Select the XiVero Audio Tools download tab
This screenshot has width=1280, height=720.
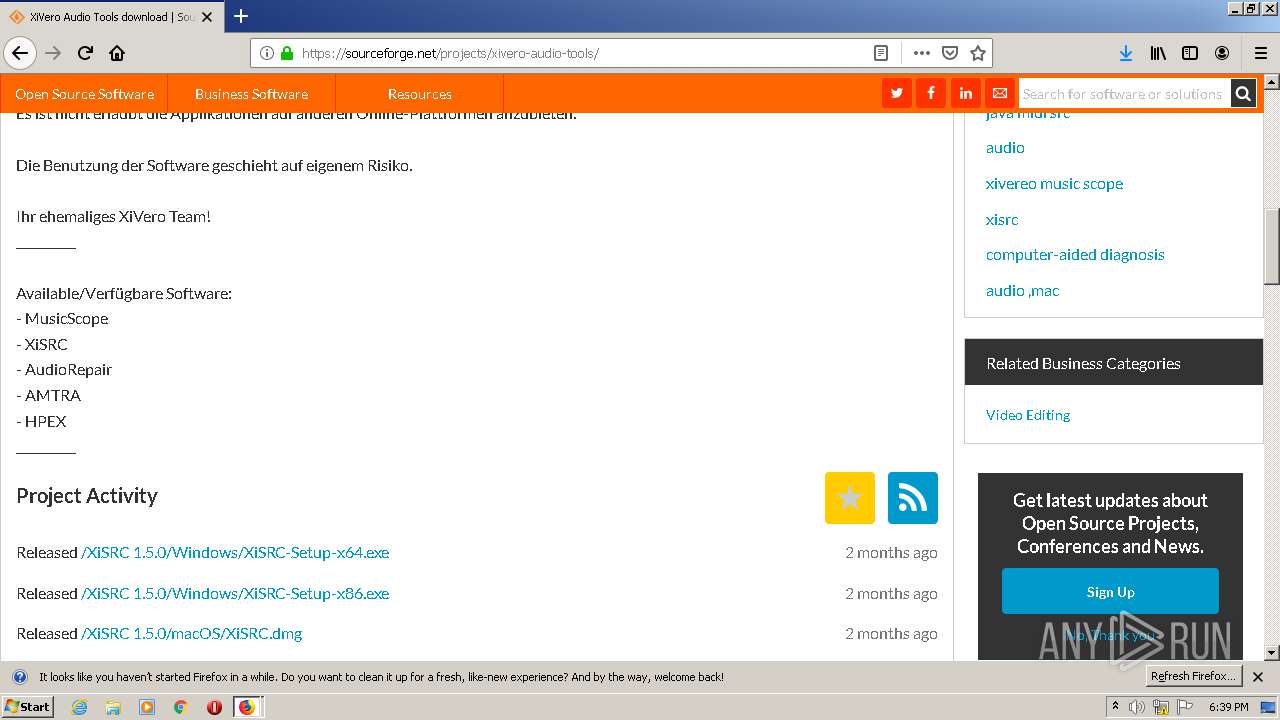pyautogui.click(x=111, y=17)
